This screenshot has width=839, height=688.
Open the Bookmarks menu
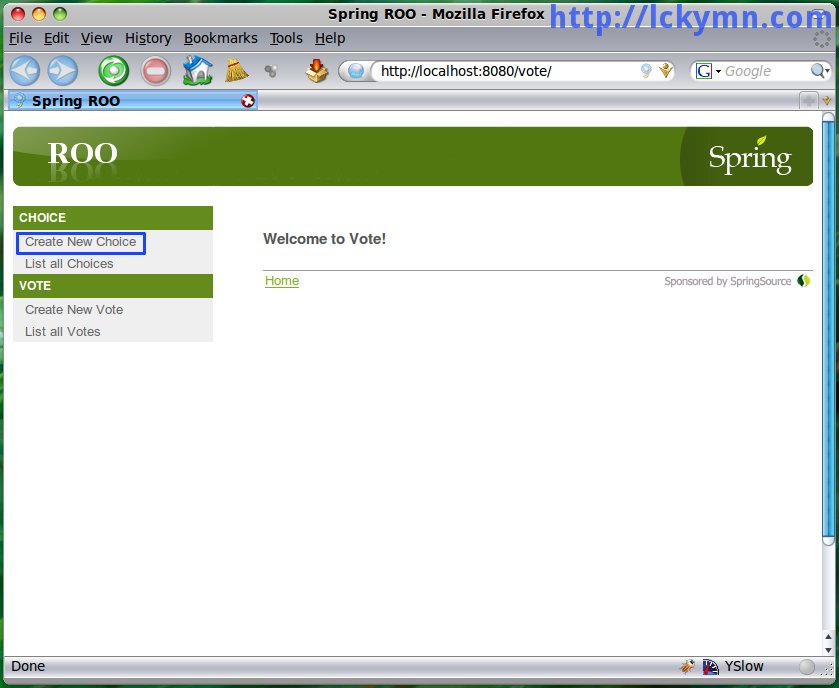220,39
